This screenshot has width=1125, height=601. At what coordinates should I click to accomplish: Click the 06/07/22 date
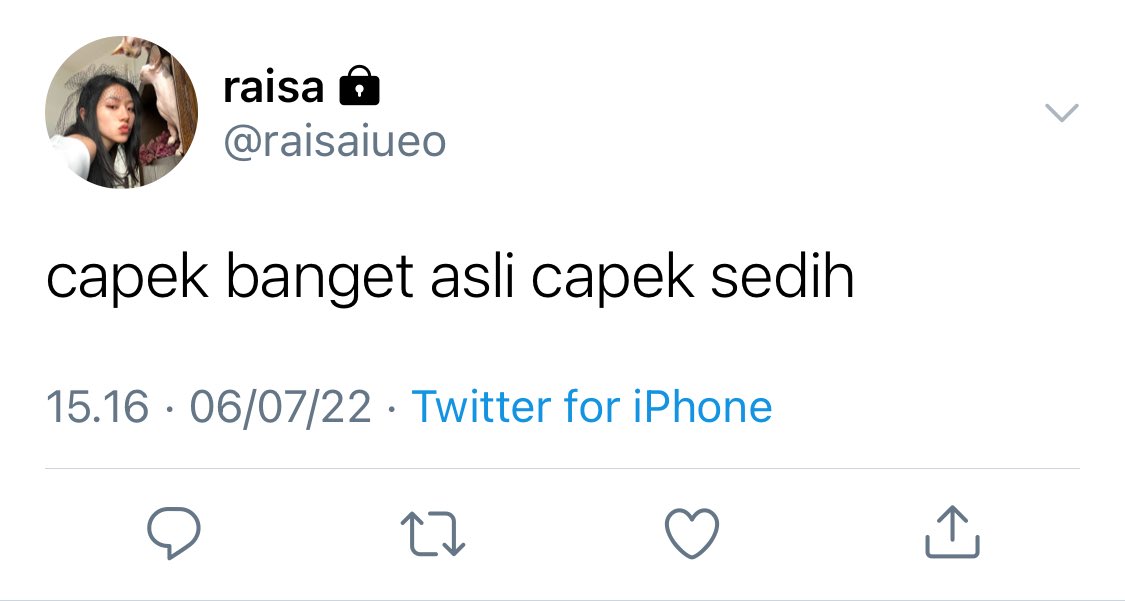(281, 407)
